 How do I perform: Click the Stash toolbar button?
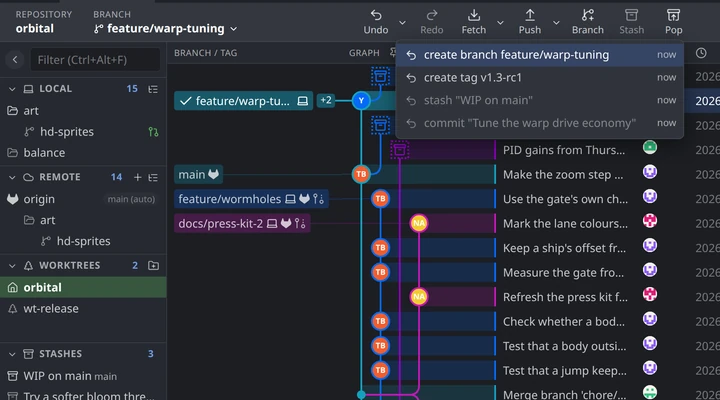(x=631, y=22)
